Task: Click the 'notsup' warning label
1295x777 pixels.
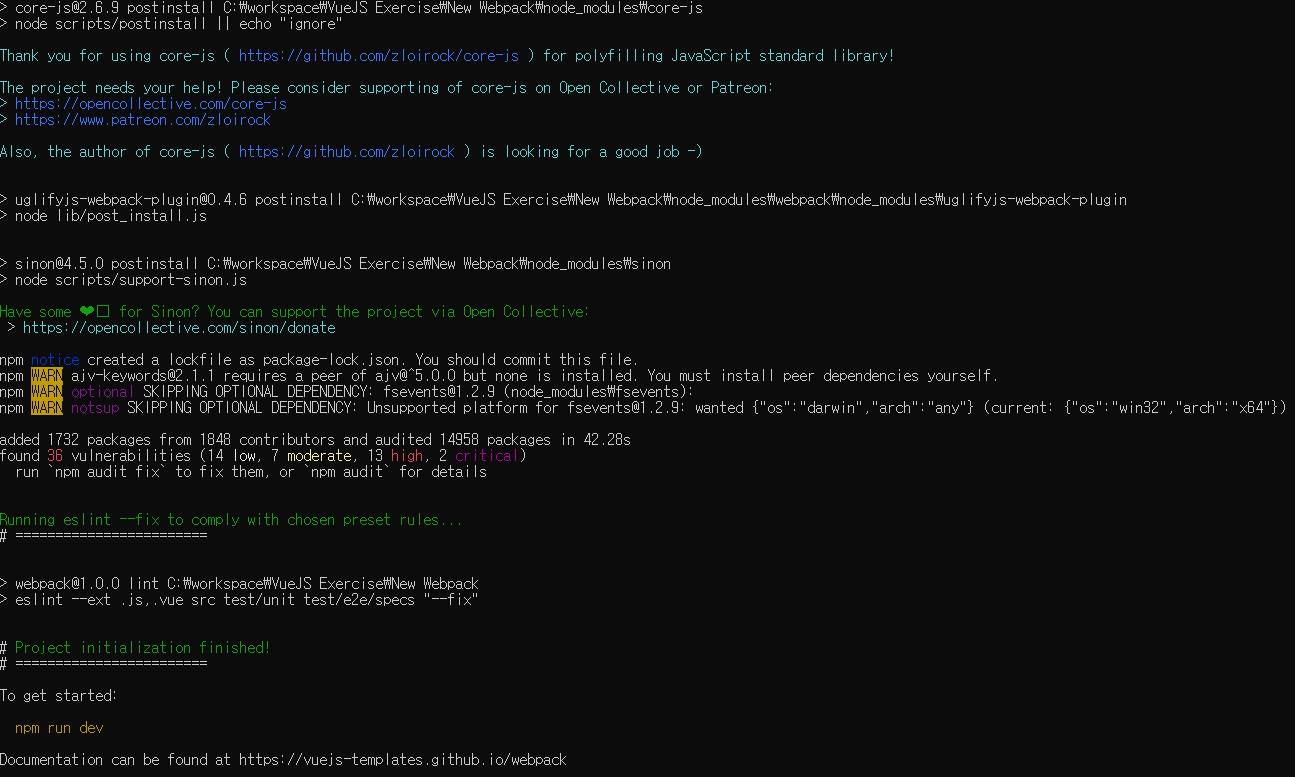Action: coord(95,408)
